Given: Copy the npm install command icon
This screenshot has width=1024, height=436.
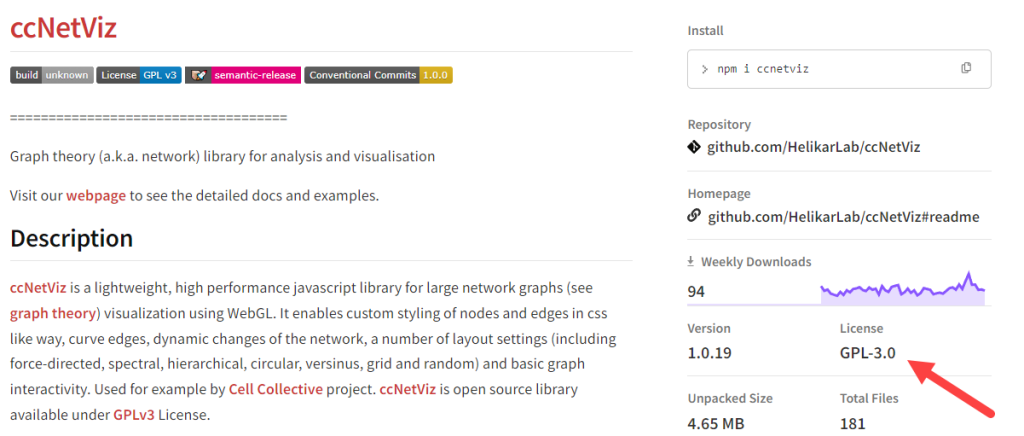Looking at the screenshot, I should click(966, 68).
